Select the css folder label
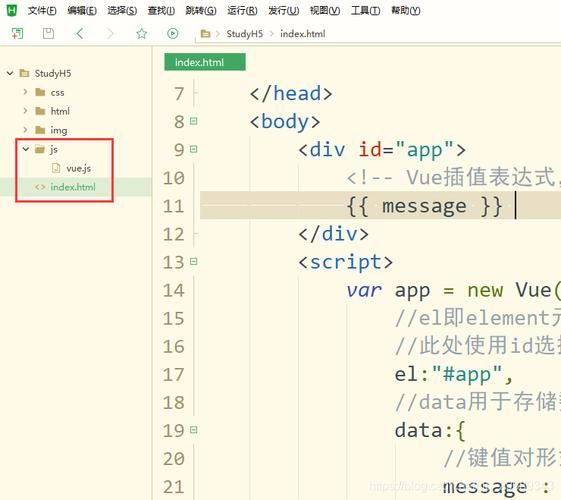 pos(58,93)
